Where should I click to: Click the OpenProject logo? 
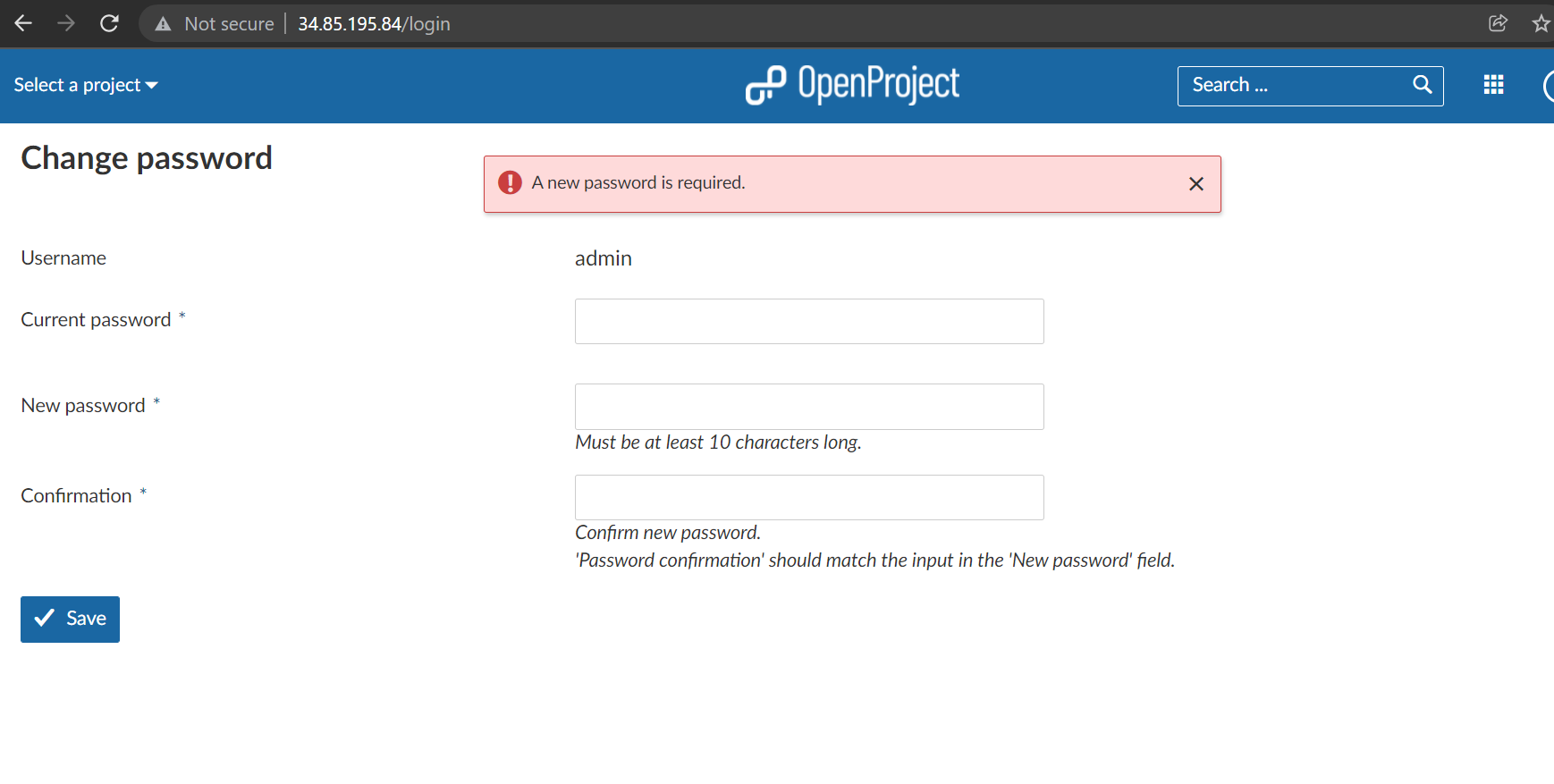[x=852, y=85]
